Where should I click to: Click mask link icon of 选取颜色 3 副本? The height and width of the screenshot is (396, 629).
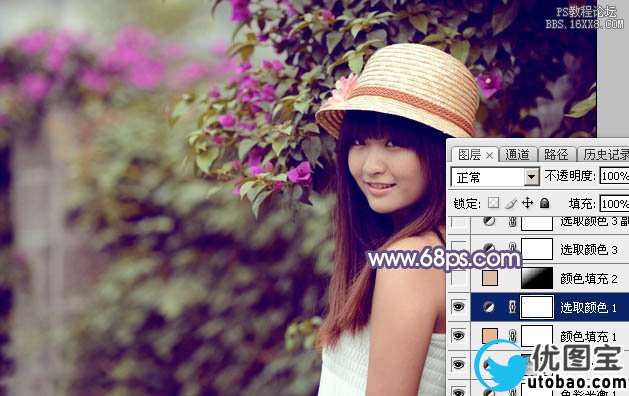coord(512,221)
